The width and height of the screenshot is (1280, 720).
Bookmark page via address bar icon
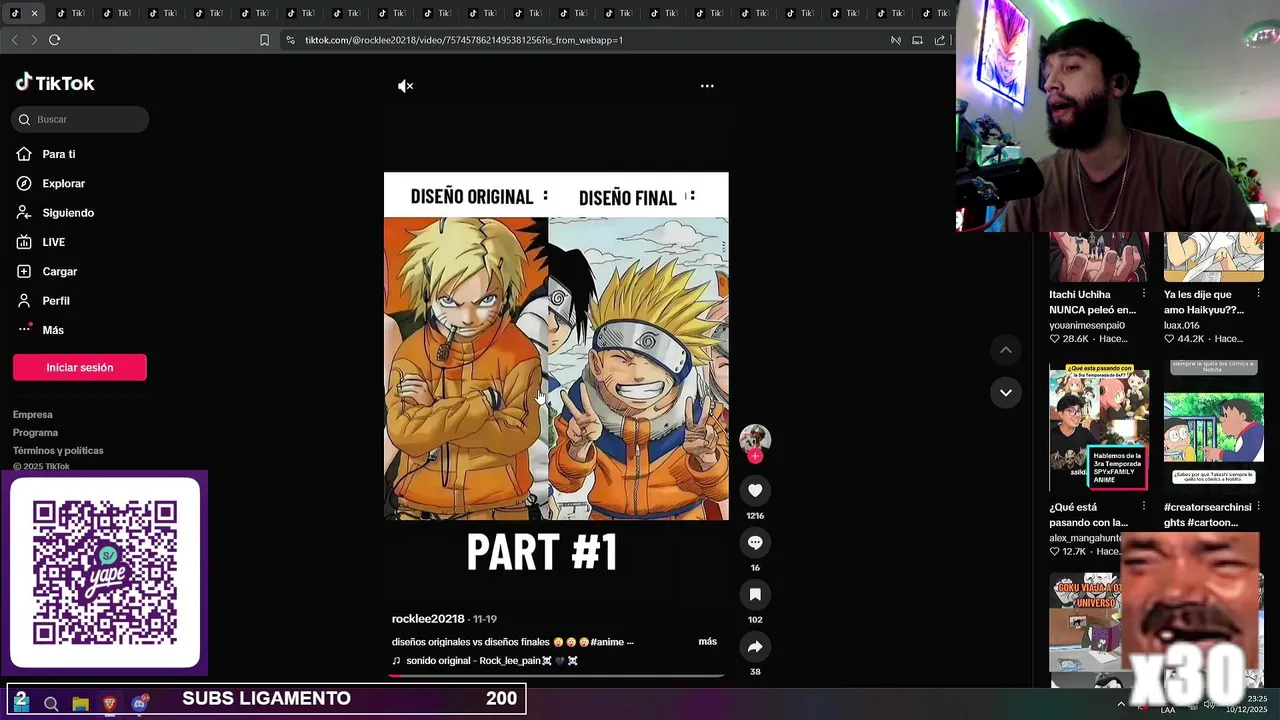264,40
